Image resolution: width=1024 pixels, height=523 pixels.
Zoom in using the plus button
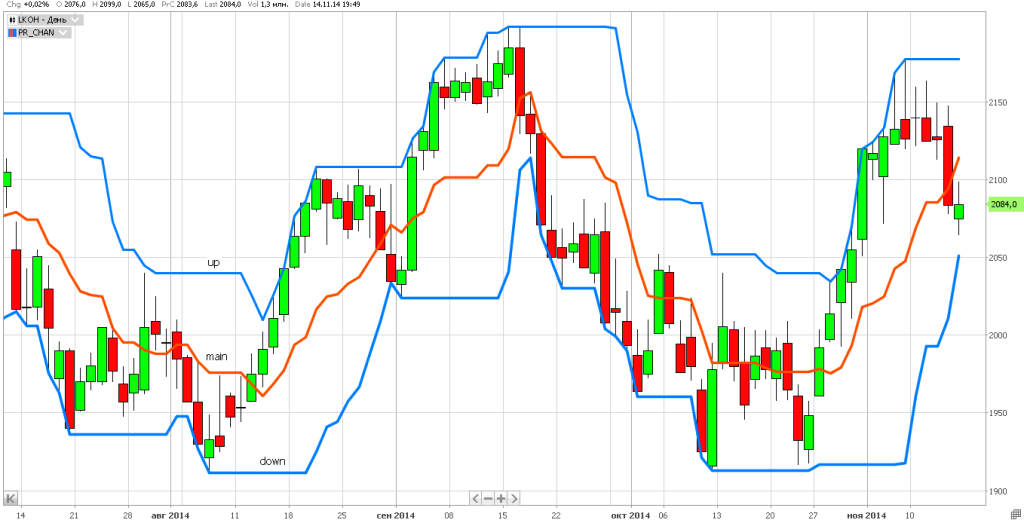[501, 497]
